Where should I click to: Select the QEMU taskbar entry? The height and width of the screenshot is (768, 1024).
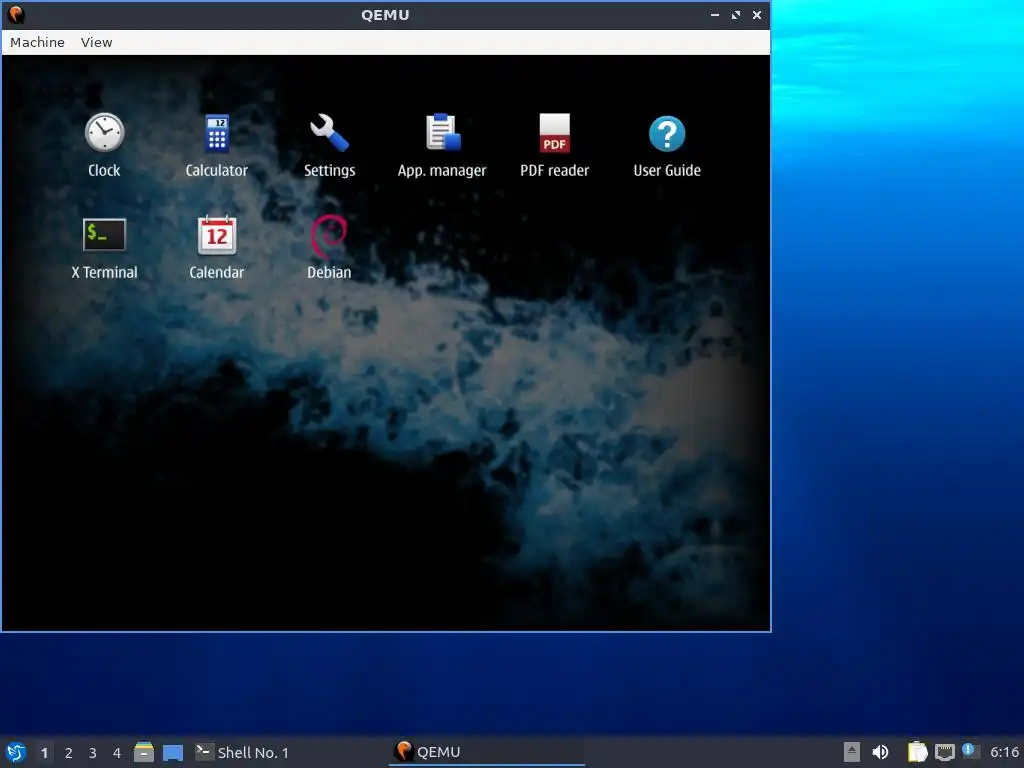pyautogui.click(x=487, y=752)
